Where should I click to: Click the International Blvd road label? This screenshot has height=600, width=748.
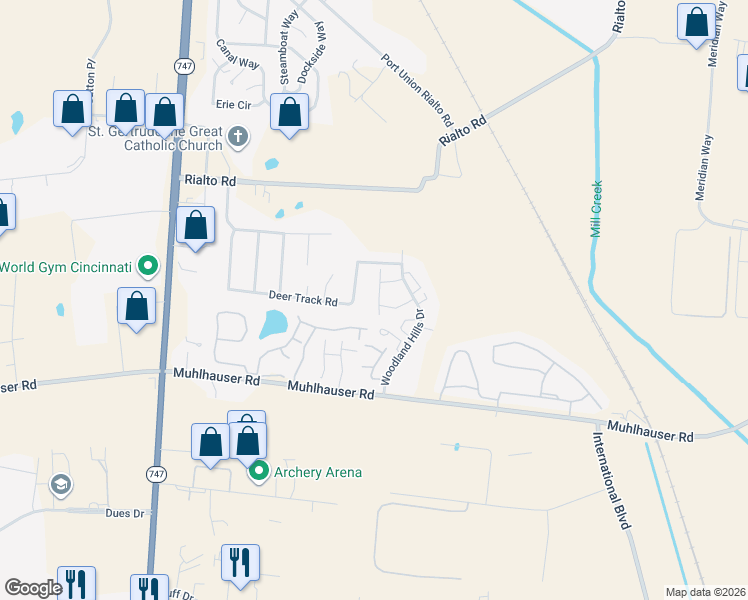[612, 481]
